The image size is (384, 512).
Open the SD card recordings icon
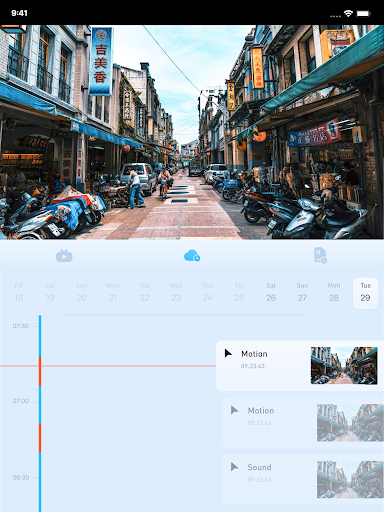coord(320,255)
